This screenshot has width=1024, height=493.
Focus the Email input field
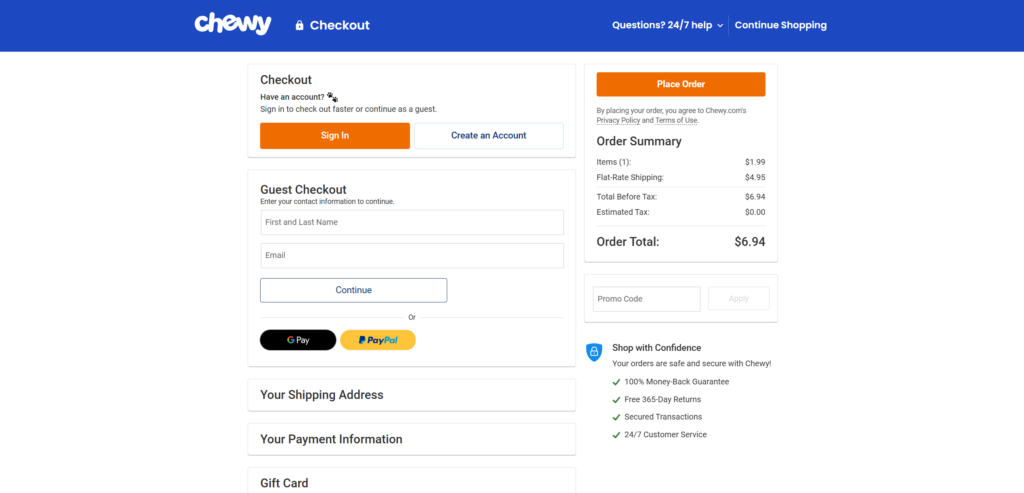click(412, 255)
